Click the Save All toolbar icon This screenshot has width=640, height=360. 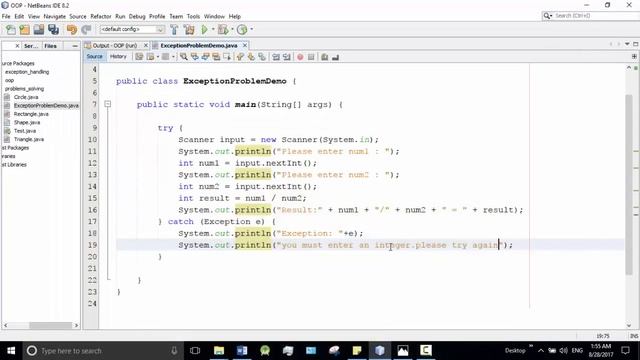point(53,29)
